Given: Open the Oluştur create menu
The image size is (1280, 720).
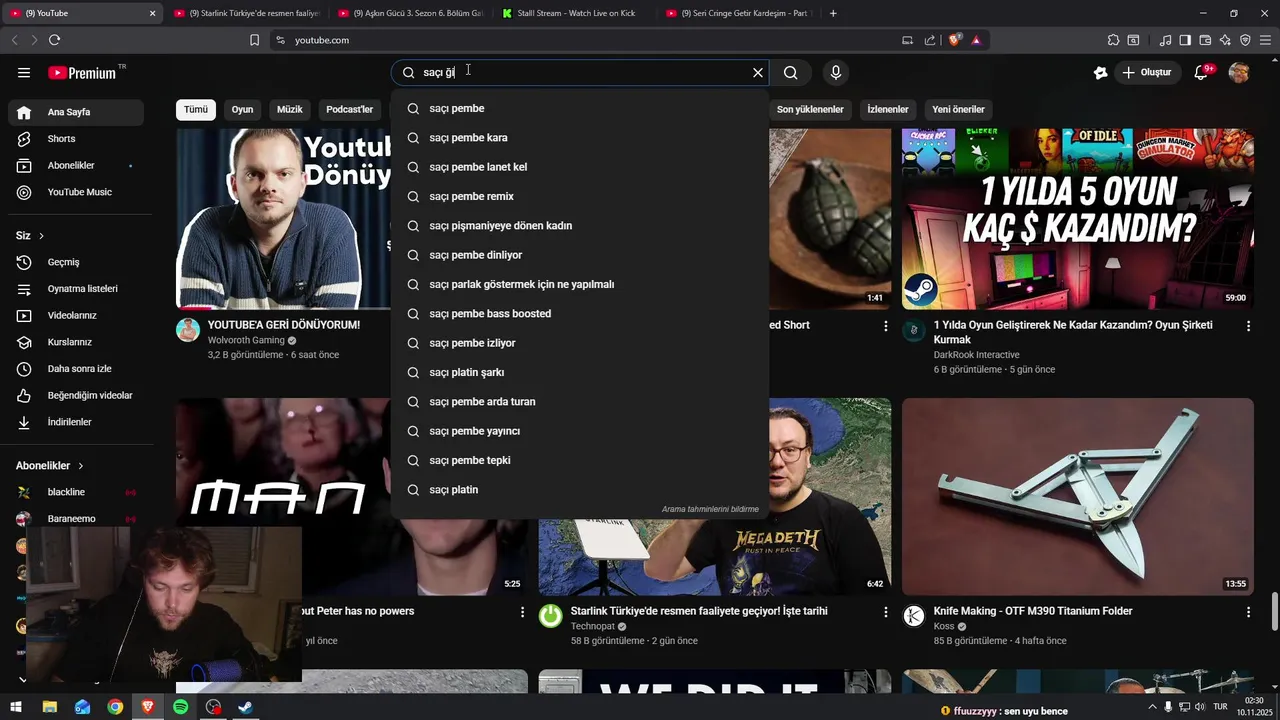Looking at the screenshot, I should pyautogui.click(x=1146, y=72).
